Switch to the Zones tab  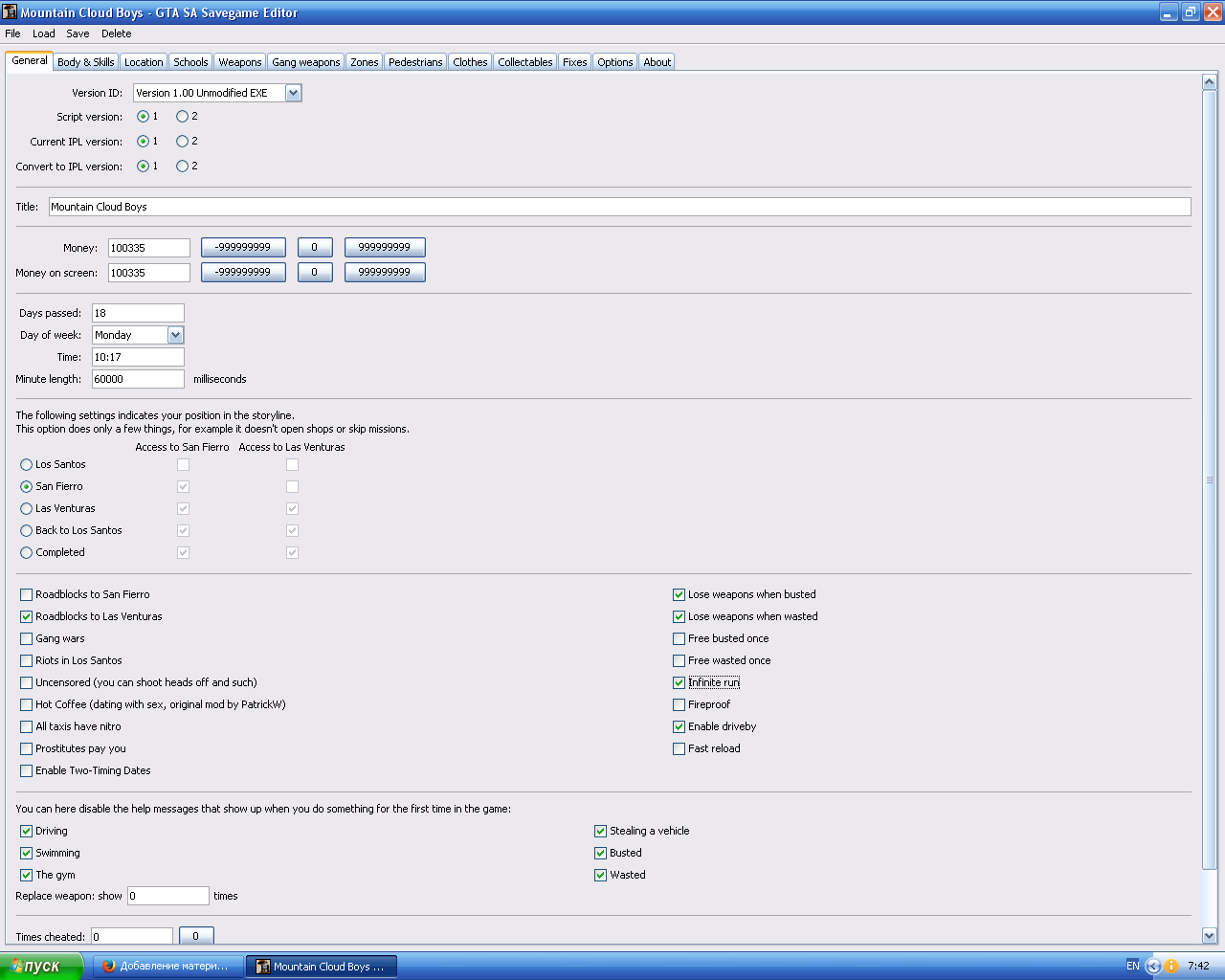pos(364,62)
